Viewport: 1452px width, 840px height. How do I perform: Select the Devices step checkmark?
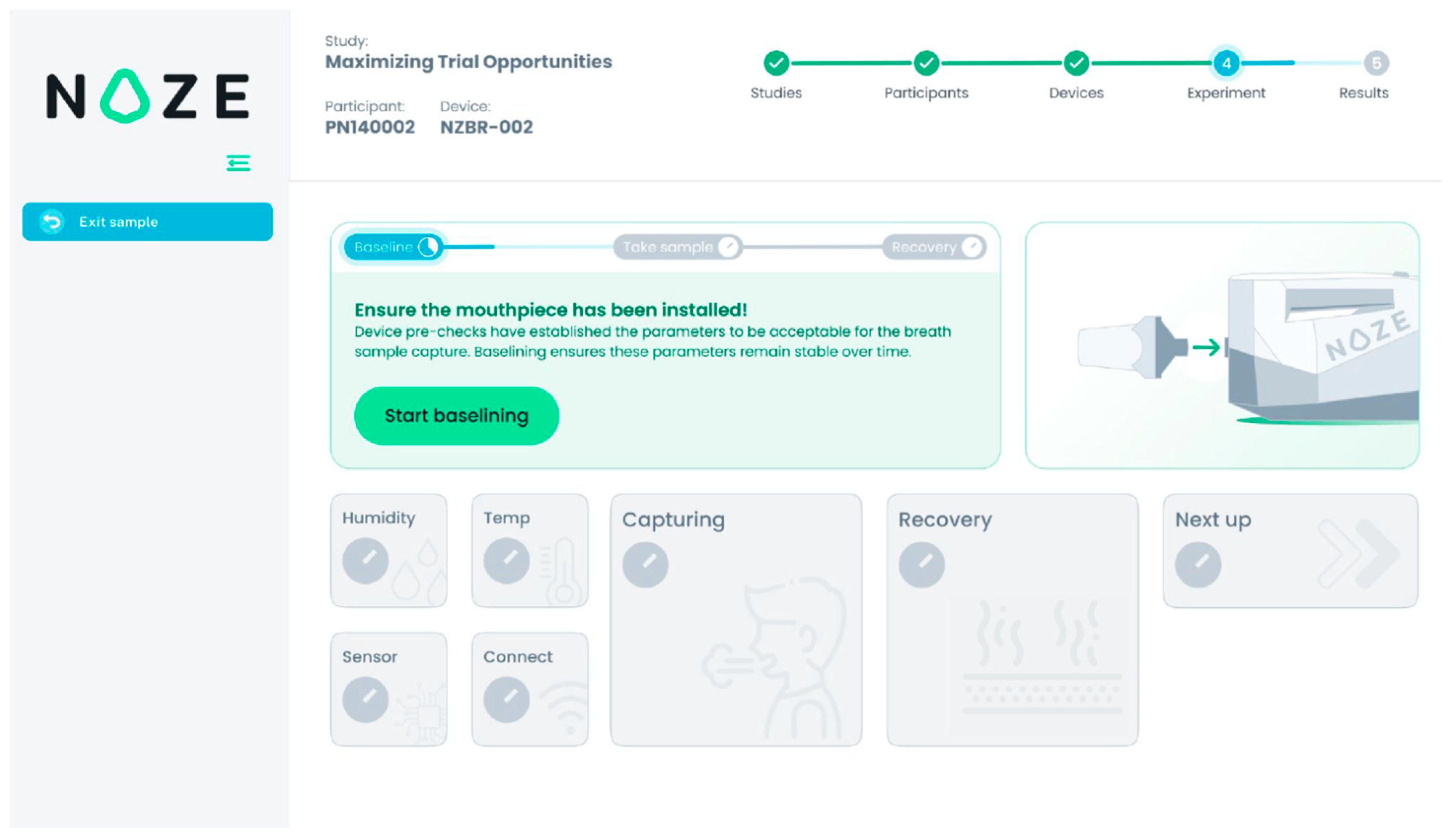point(1076,63)
